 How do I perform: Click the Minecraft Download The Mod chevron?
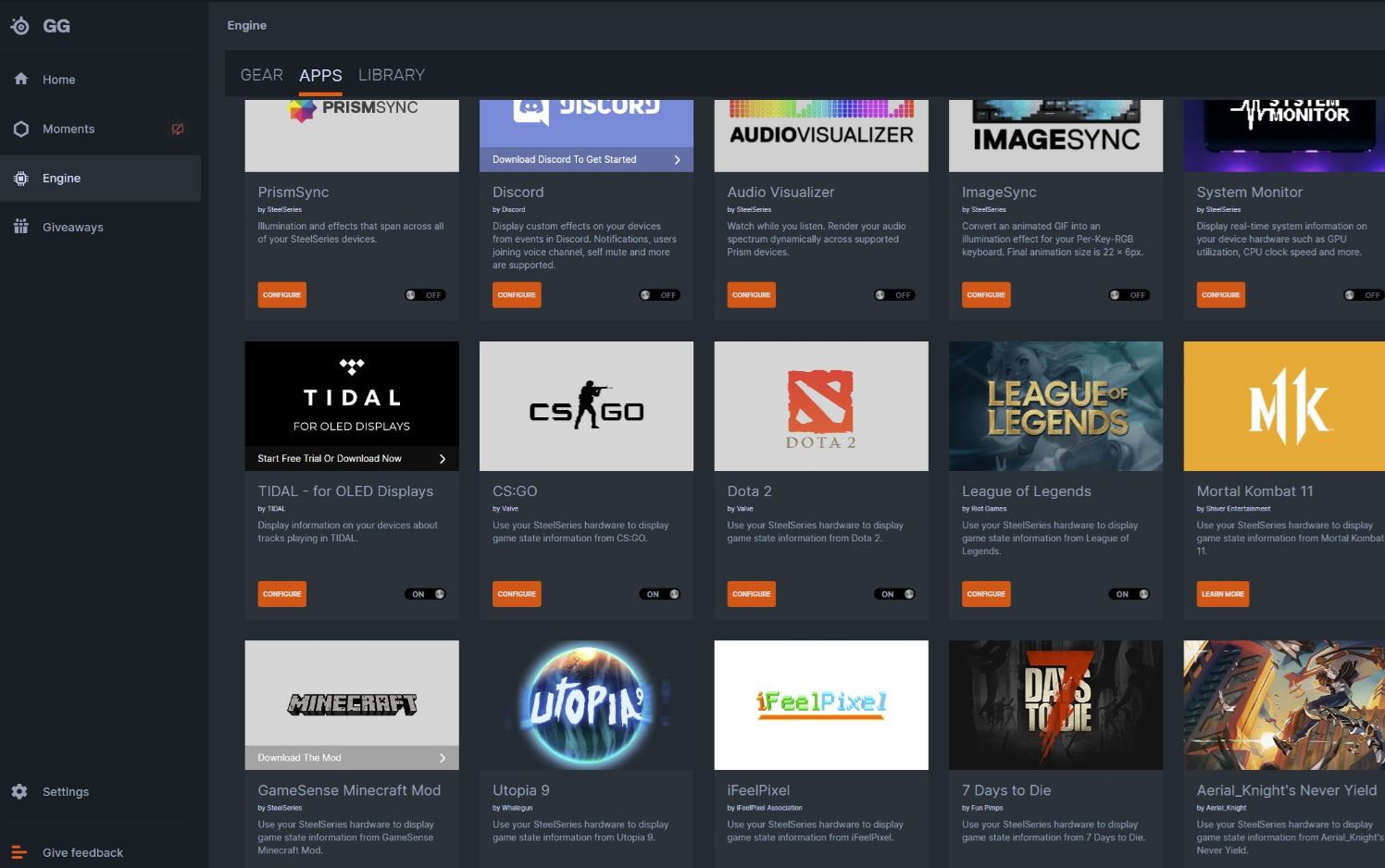point(443,758)
